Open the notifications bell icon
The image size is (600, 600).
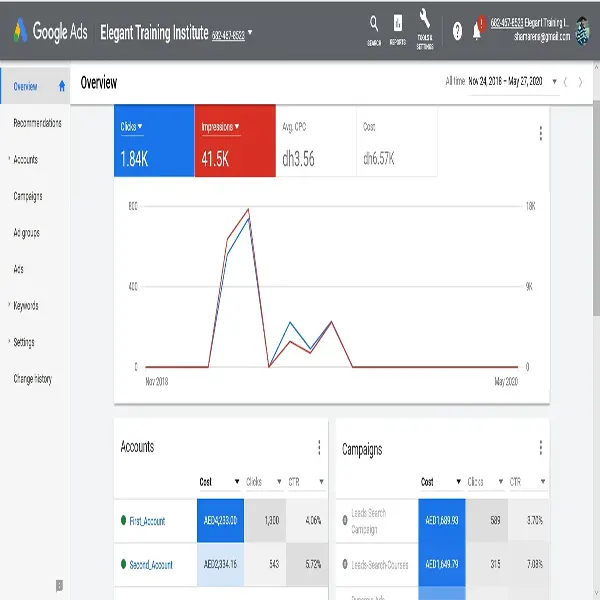coord(477,31)
